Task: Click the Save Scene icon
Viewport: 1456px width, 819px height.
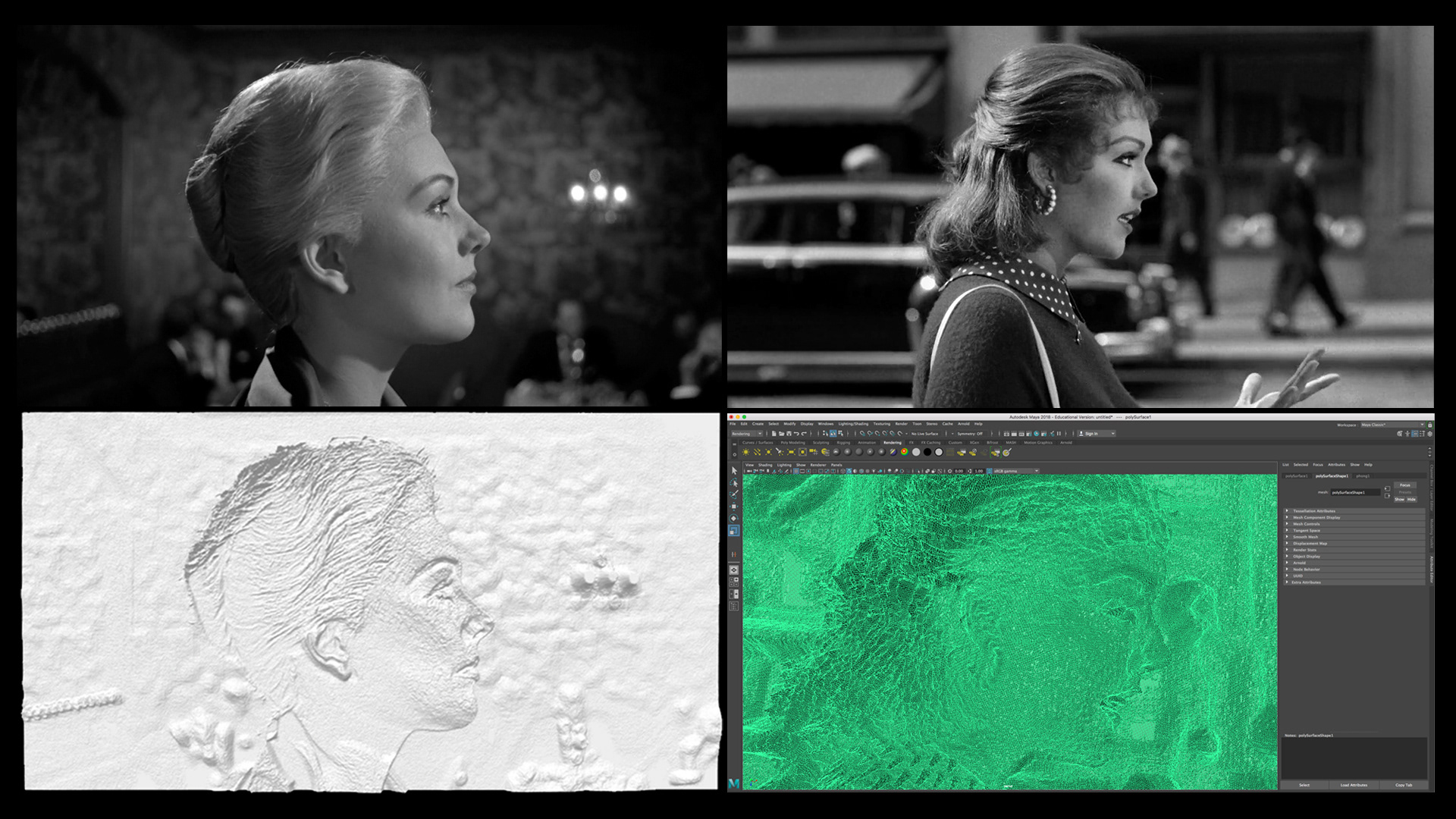Action: click(x=789, y=434)
